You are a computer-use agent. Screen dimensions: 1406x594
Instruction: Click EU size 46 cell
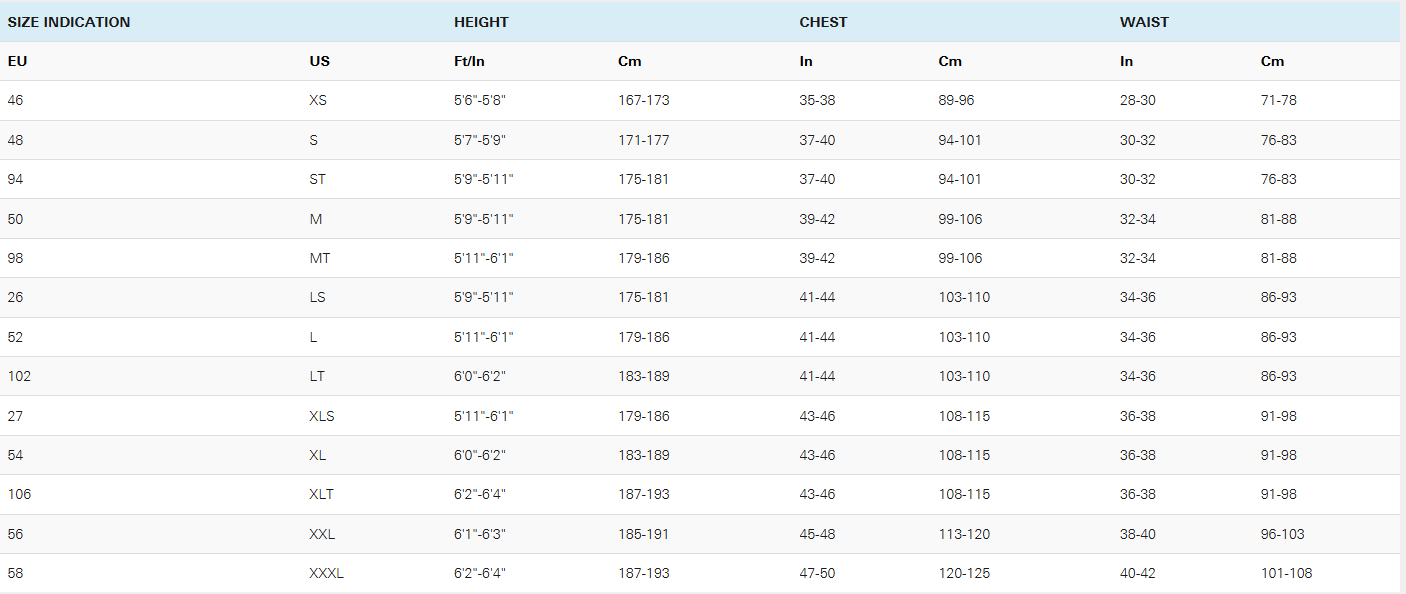(x=15, y=100)
